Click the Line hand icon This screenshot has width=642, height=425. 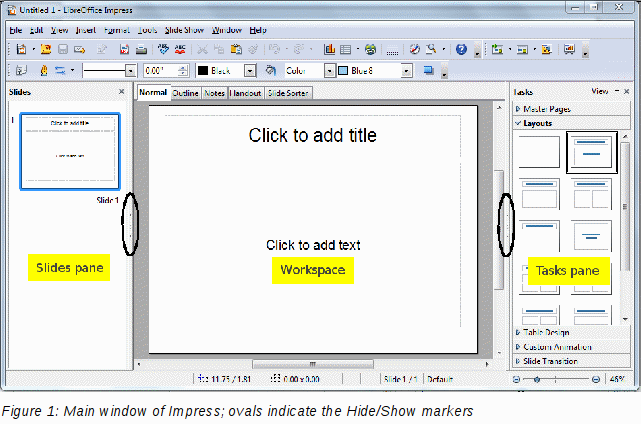[44, 70]
